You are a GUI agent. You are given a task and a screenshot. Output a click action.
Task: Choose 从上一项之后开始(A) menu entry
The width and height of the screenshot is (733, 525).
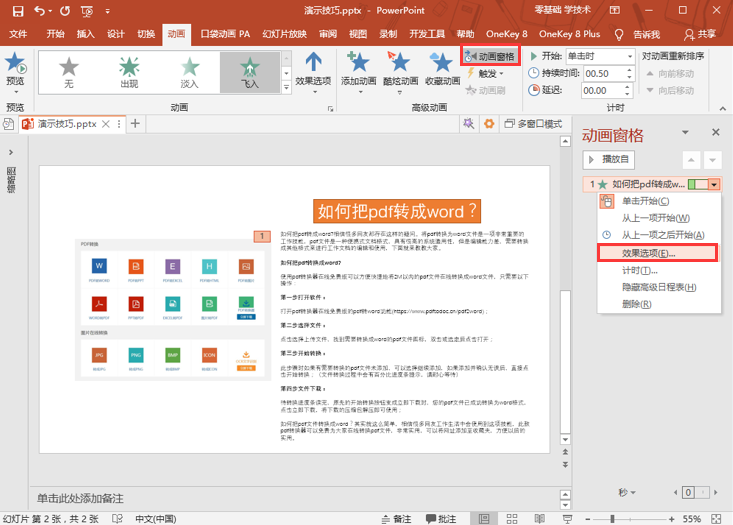(659, 235)
